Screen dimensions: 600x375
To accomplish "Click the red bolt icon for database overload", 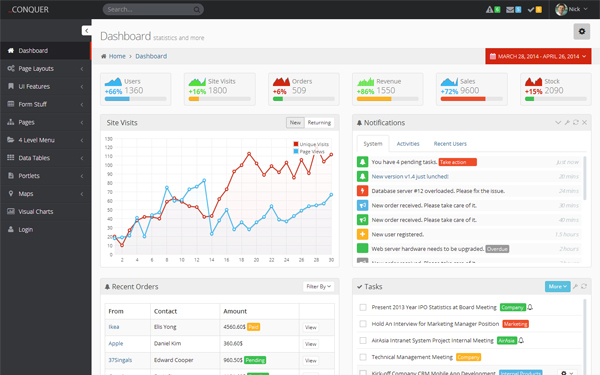I will point(362,191).
